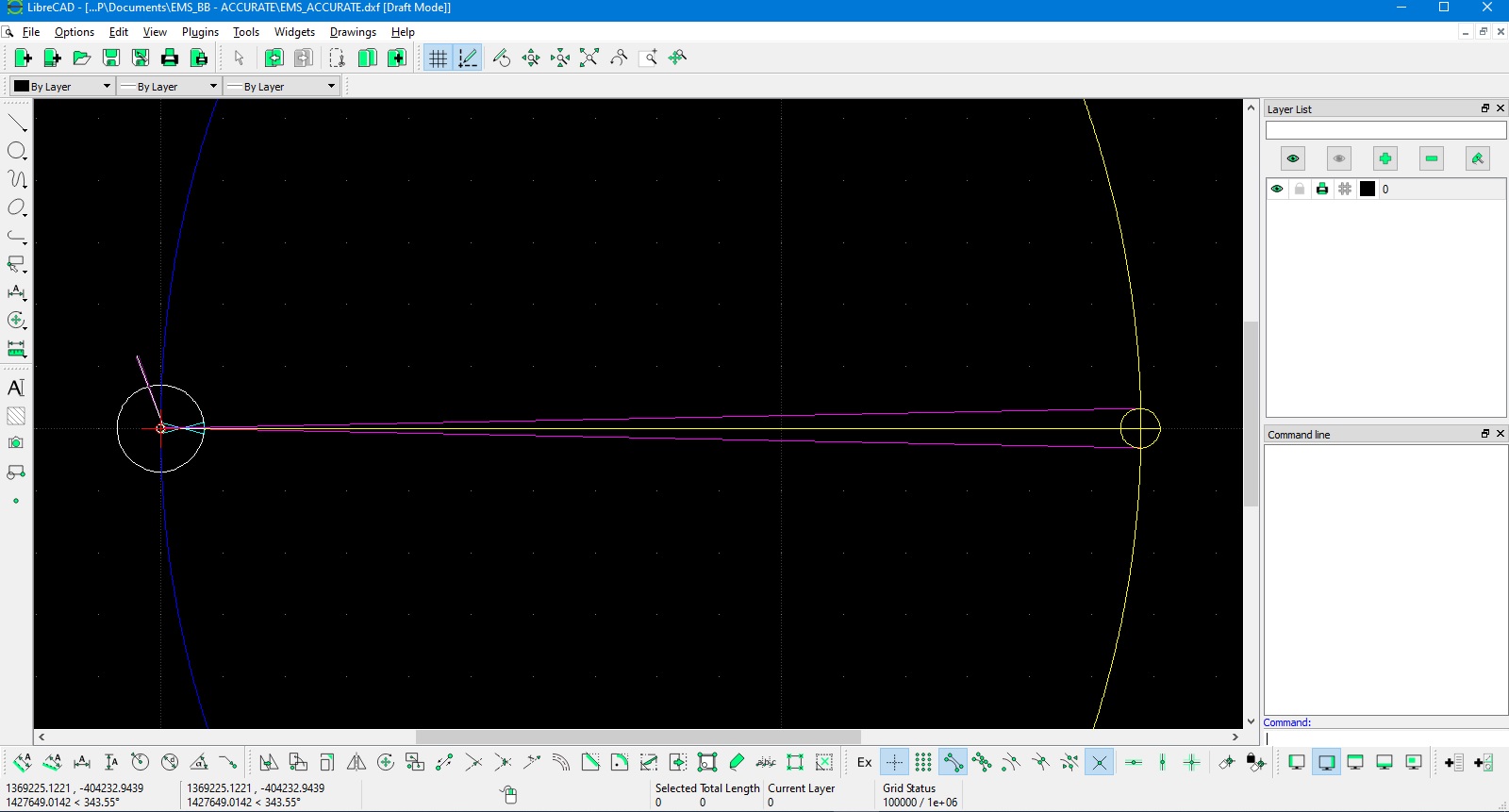Toggle lock icon of layer 0
The width and height of the screenshot is (1509, 812).
(1300, 189)
